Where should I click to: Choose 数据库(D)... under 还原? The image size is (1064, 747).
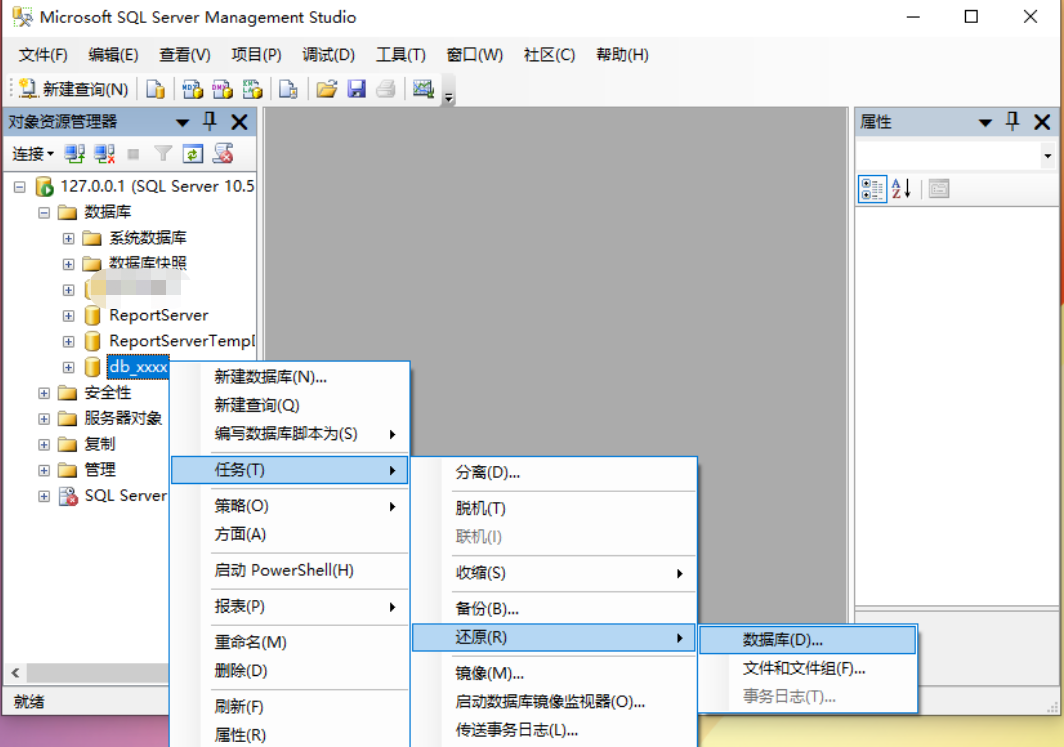(x=808, y=640)
